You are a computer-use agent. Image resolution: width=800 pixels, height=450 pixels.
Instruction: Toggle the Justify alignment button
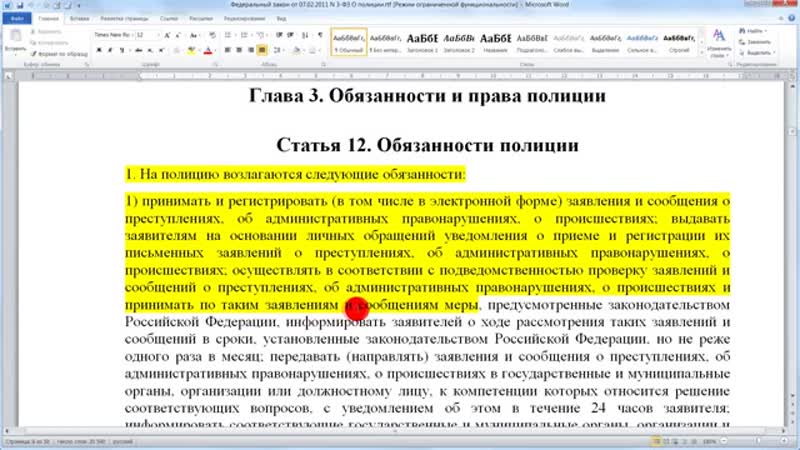click(x=262, y=50)
